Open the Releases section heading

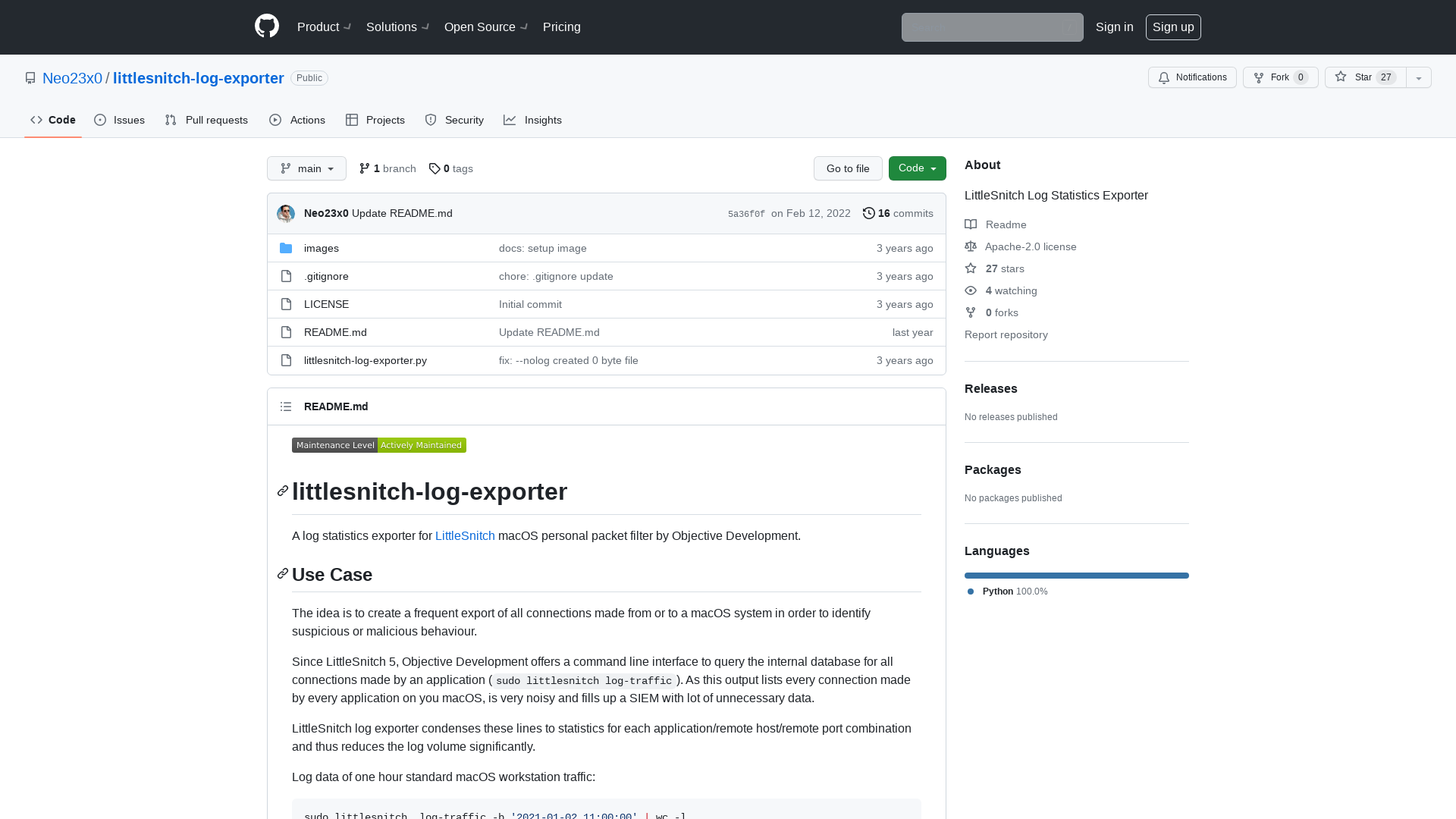pyautogui.click(x=991, y=388)
